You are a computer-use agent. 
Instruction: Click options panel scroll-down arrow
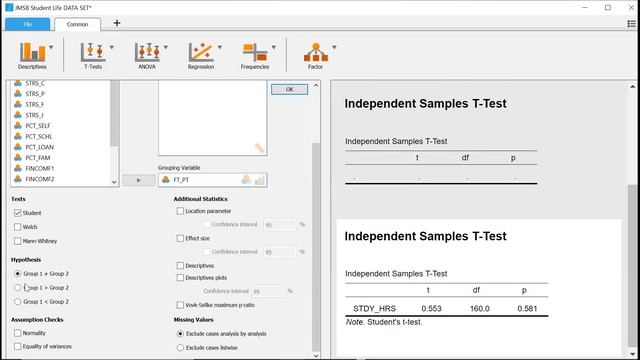(316, 356)
